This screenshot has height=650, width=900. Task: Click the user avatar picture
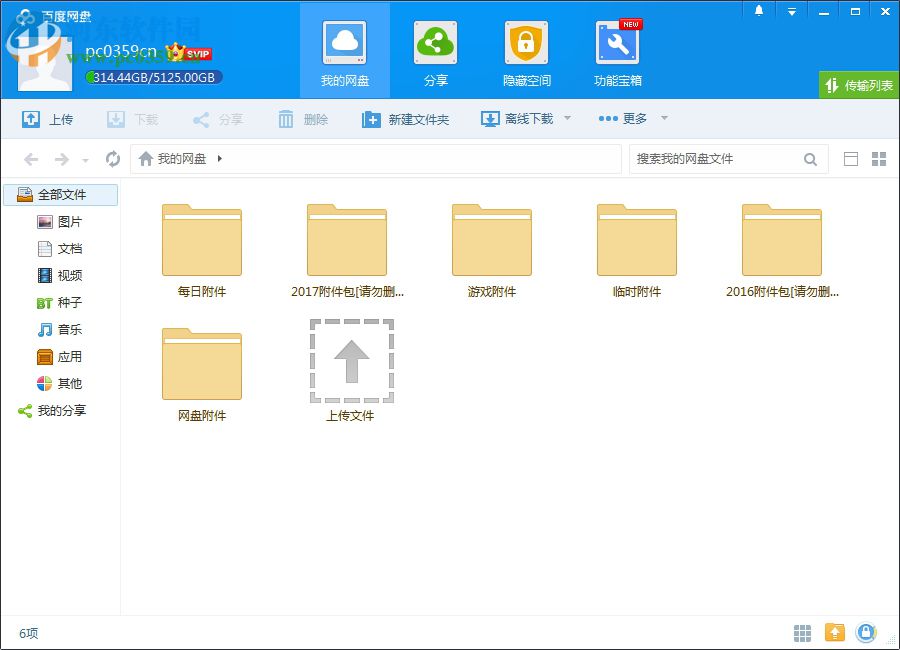tap(45, 64)
